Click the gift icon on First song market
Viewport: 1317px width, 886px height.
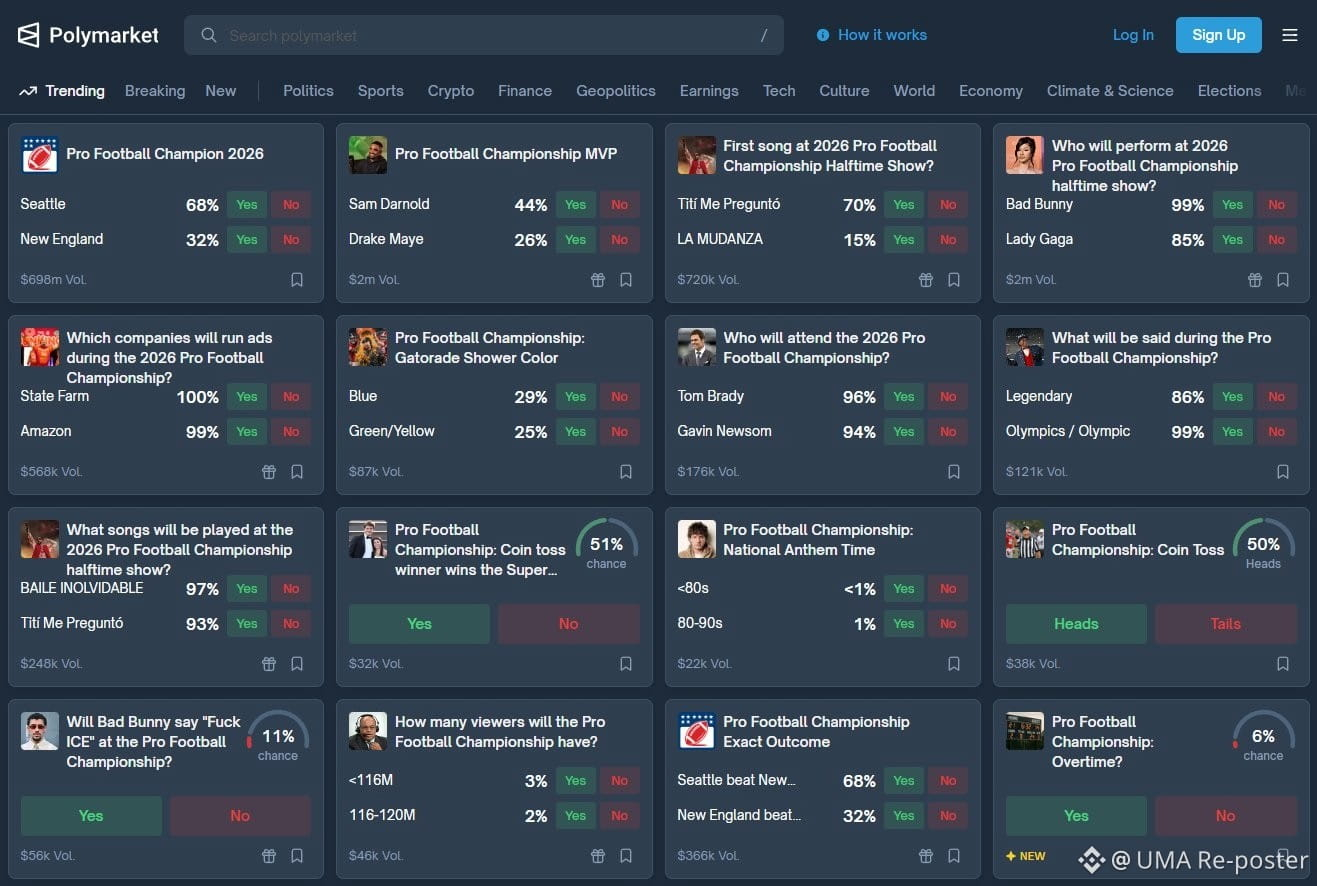pos(926,280)
